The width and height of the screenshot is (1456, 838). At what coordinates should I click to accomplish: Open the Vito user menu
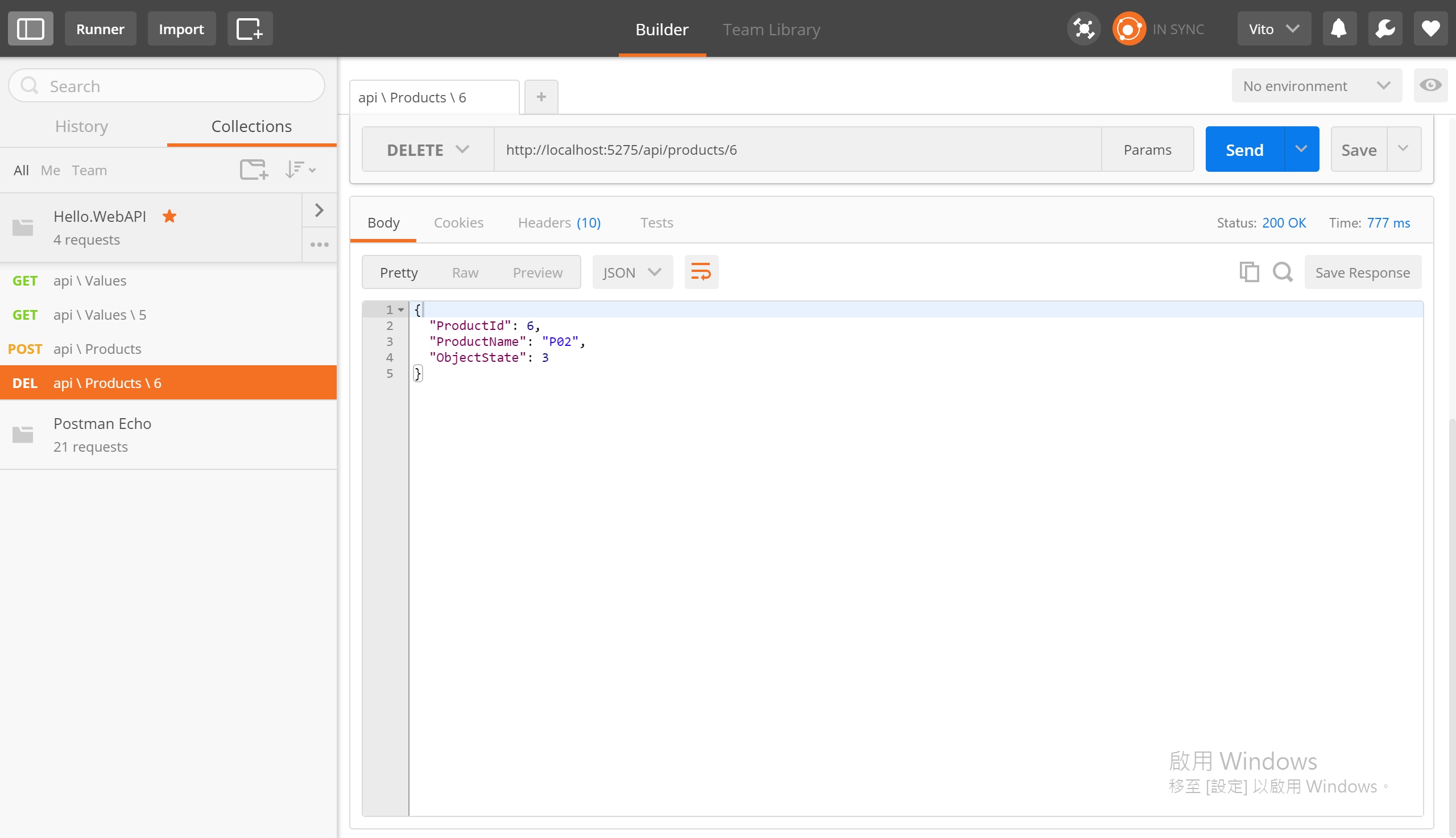(x=1273, y=29)
